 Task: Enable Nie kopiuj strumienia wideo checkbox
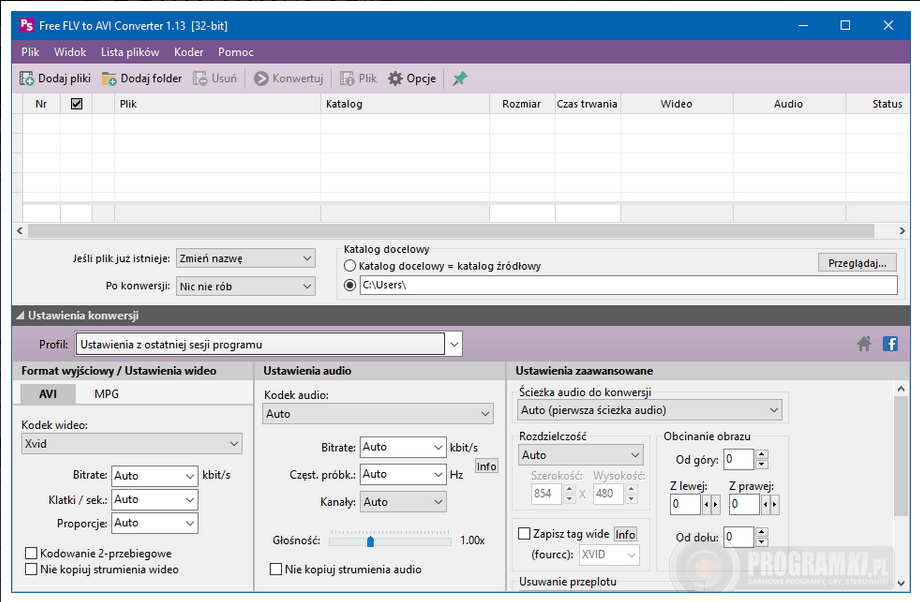point(31,569)
